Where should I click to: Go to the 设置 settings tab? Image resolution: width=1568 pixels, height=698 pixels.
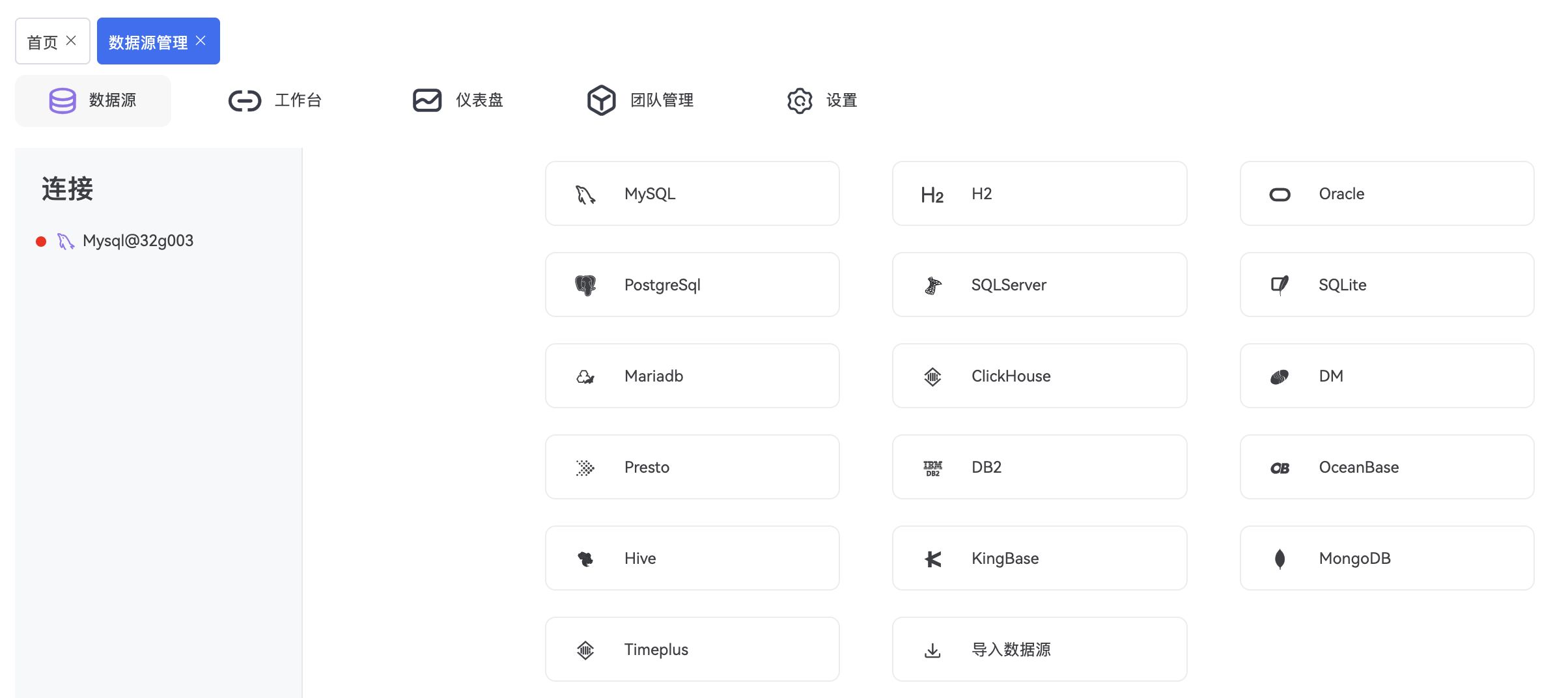(x=822, y=100)
